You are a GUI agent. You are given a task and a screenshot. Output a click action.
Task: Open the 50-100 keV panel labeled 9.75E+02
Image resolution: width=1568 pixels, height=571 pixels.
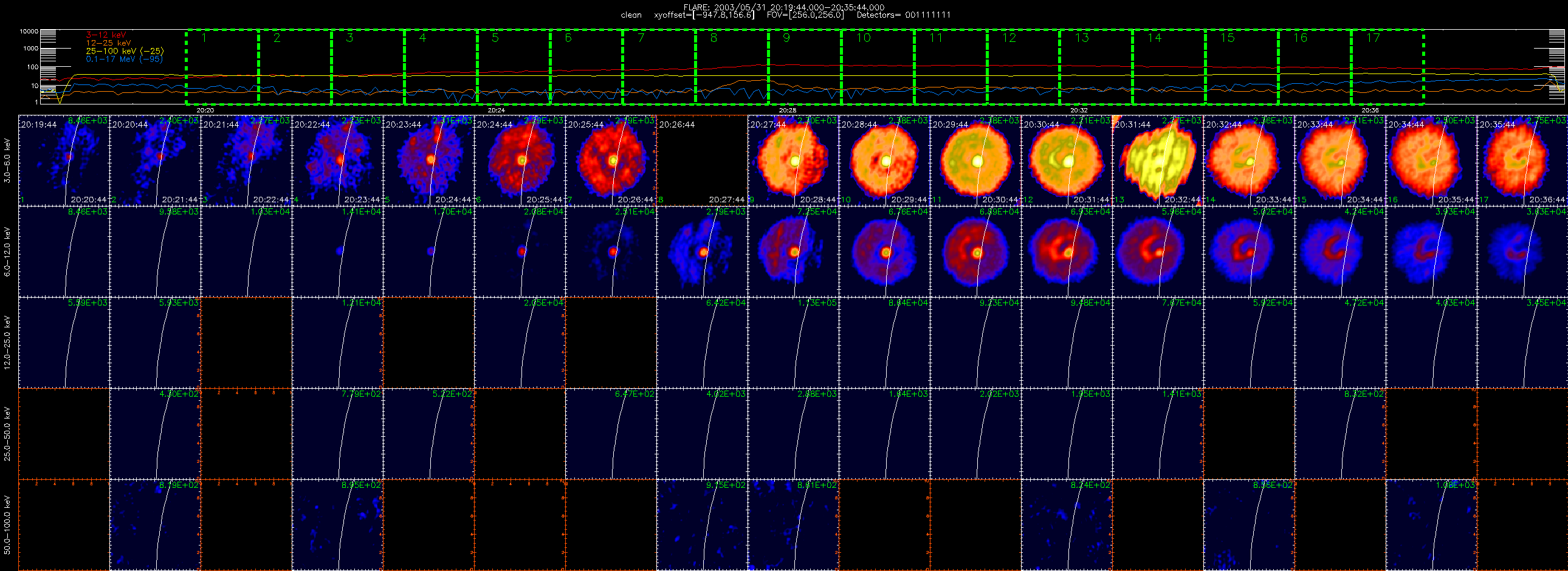702,525
